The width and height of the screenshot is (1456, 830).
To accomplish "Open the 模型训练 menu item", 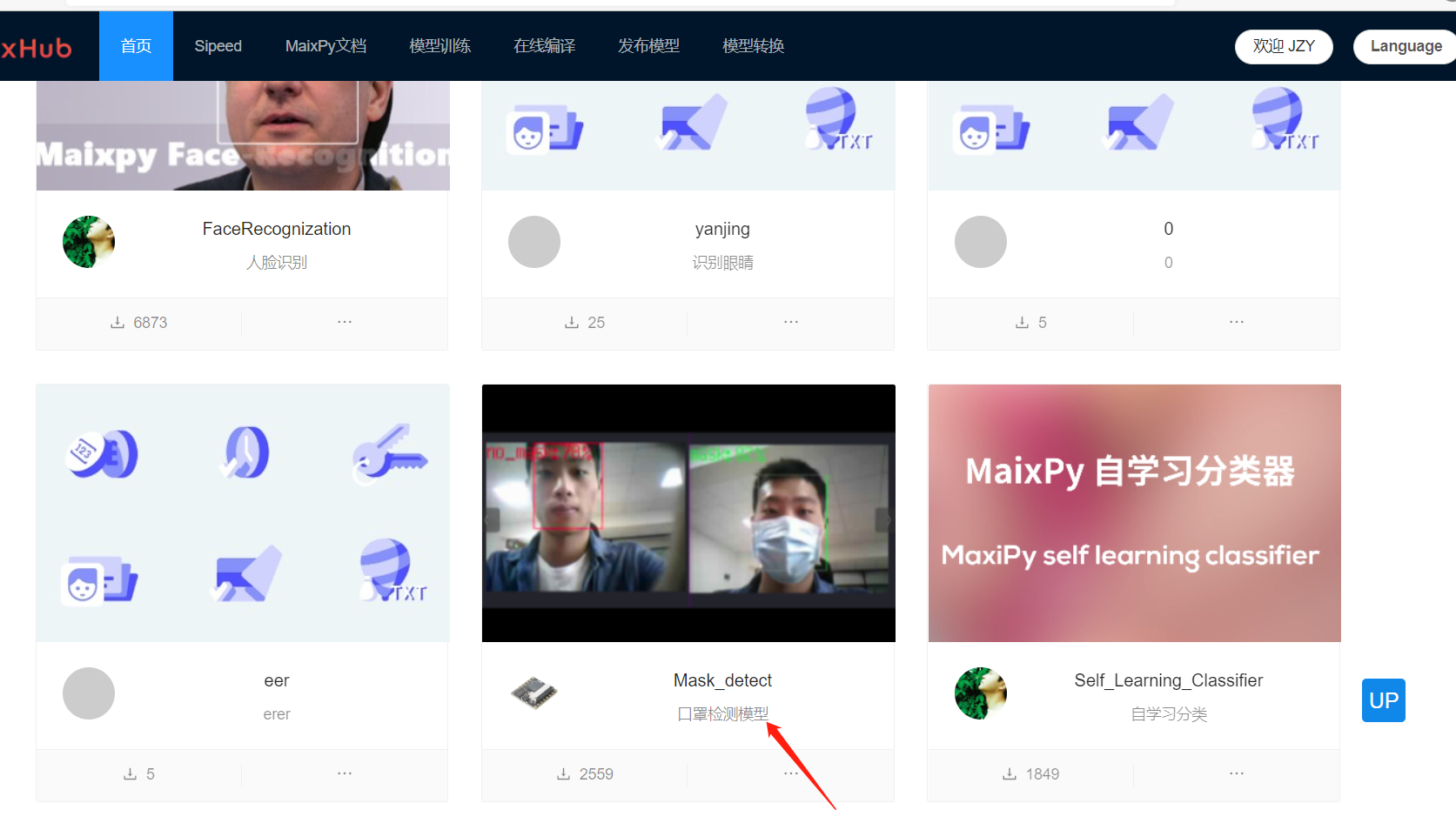I will click(x=439, y=46).
